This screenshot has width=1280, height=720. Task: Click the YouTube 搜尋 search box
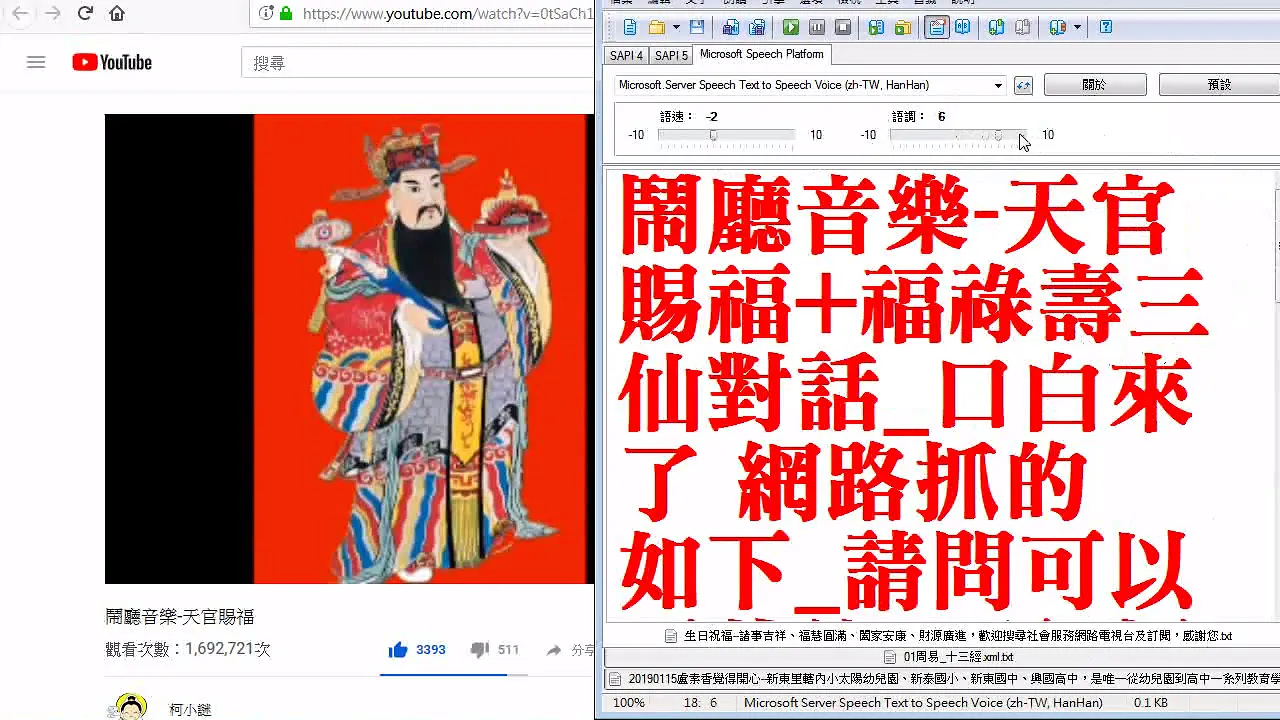[417, 62]
